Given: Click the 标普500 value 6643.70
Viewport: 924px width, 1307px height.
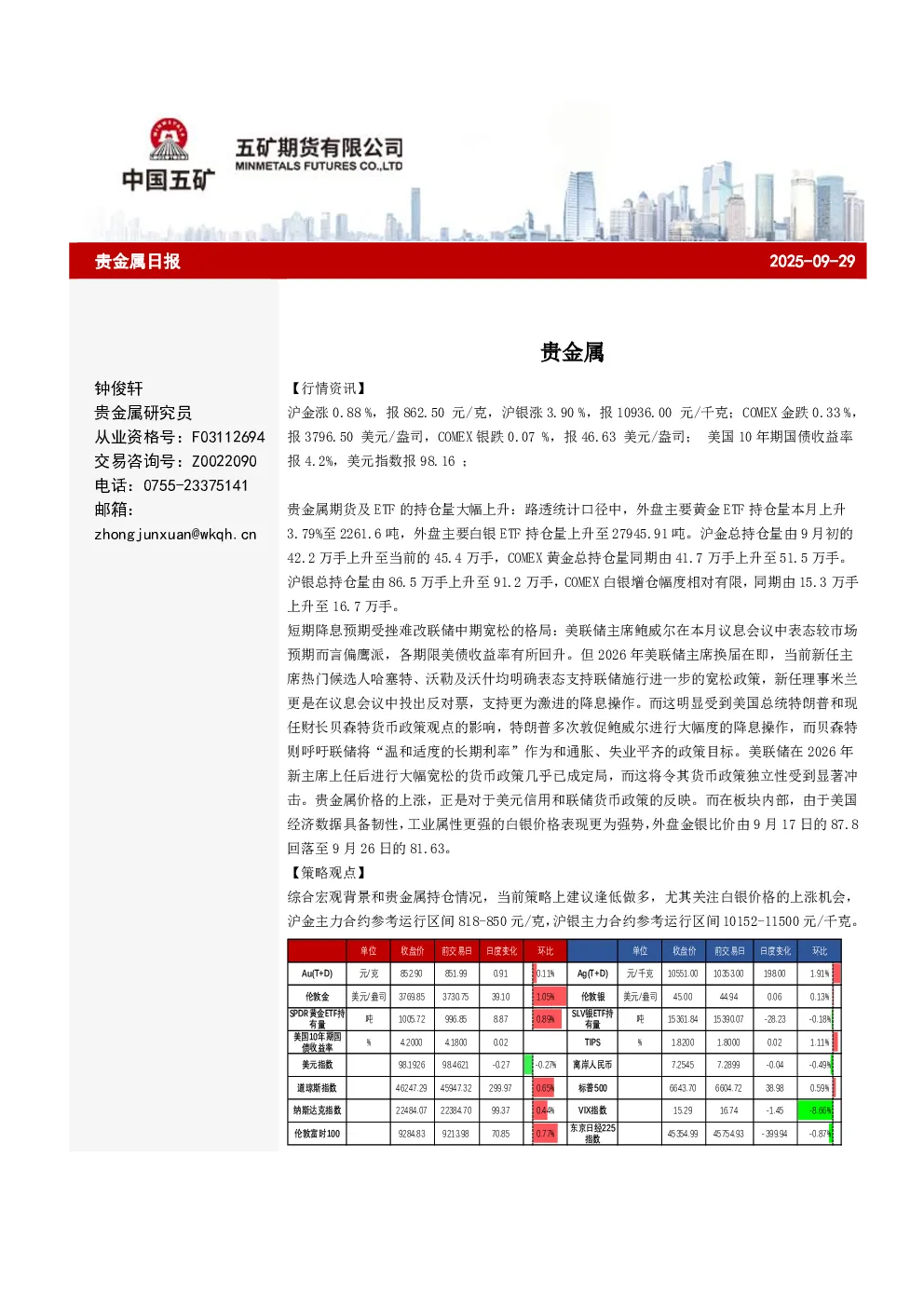Looking at the screenshot, I should [683, 1088].
